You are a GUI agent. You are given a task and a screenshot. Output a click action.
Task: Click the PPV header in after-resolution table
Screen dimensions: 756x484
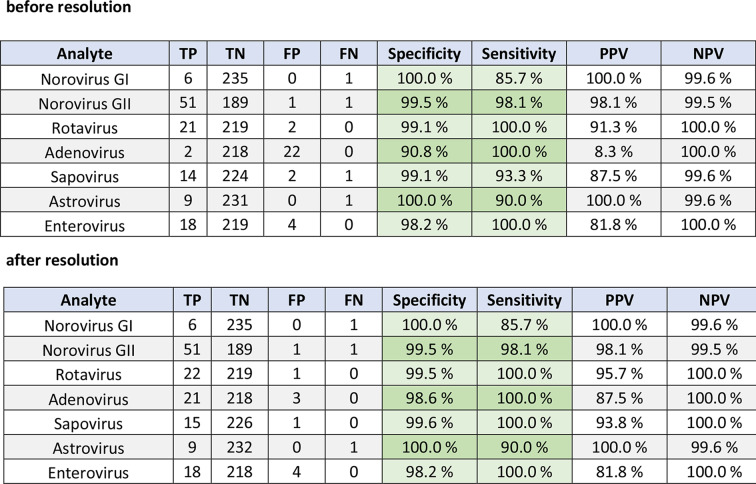point(619,300)
